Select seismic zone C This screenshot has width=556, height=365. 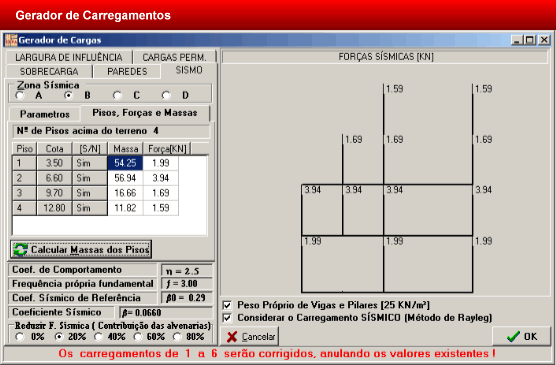117,95
